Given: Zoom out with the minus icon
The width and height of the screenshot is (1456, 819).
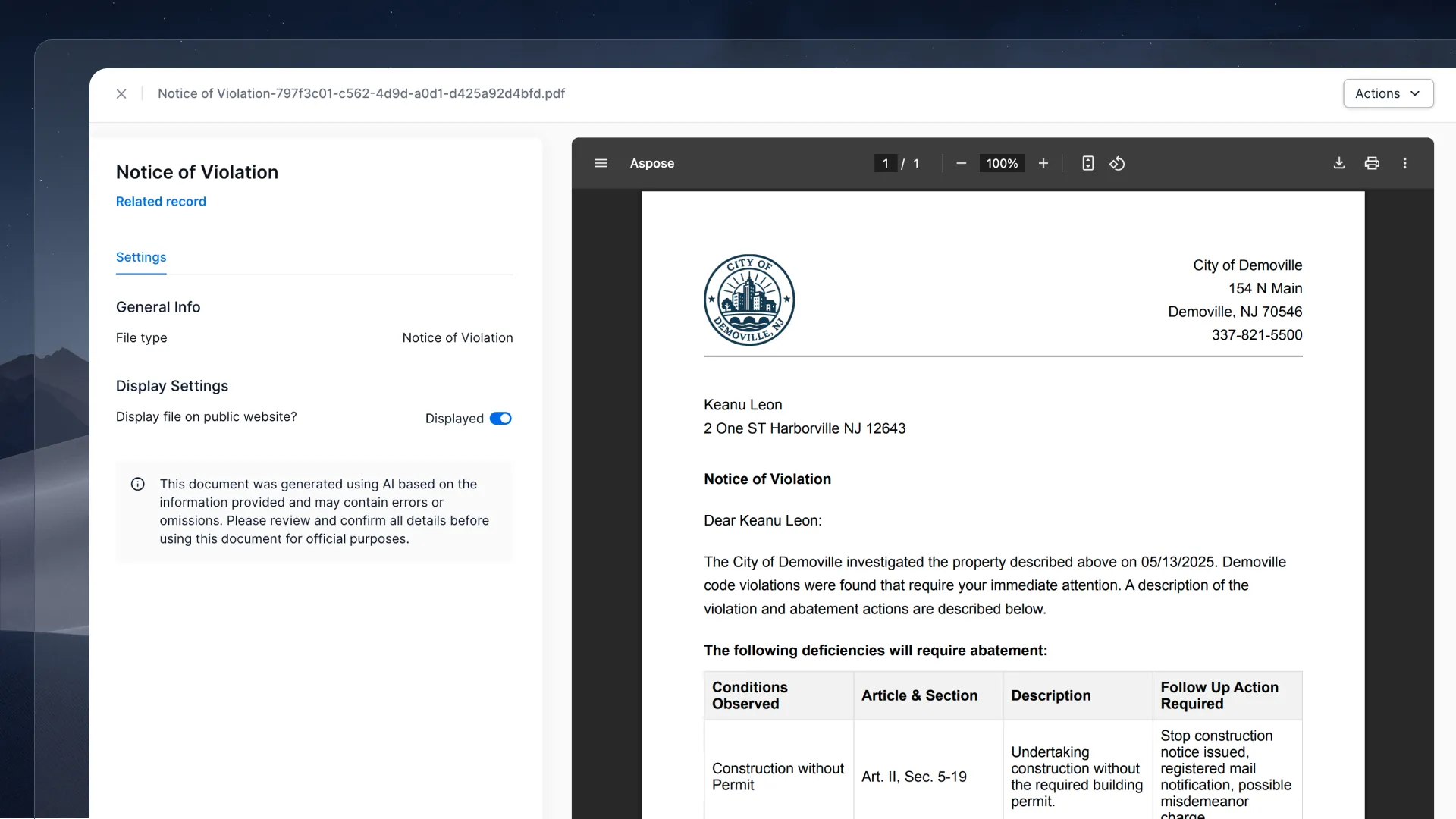Looking at the screenshot, I should coord(961,163).
